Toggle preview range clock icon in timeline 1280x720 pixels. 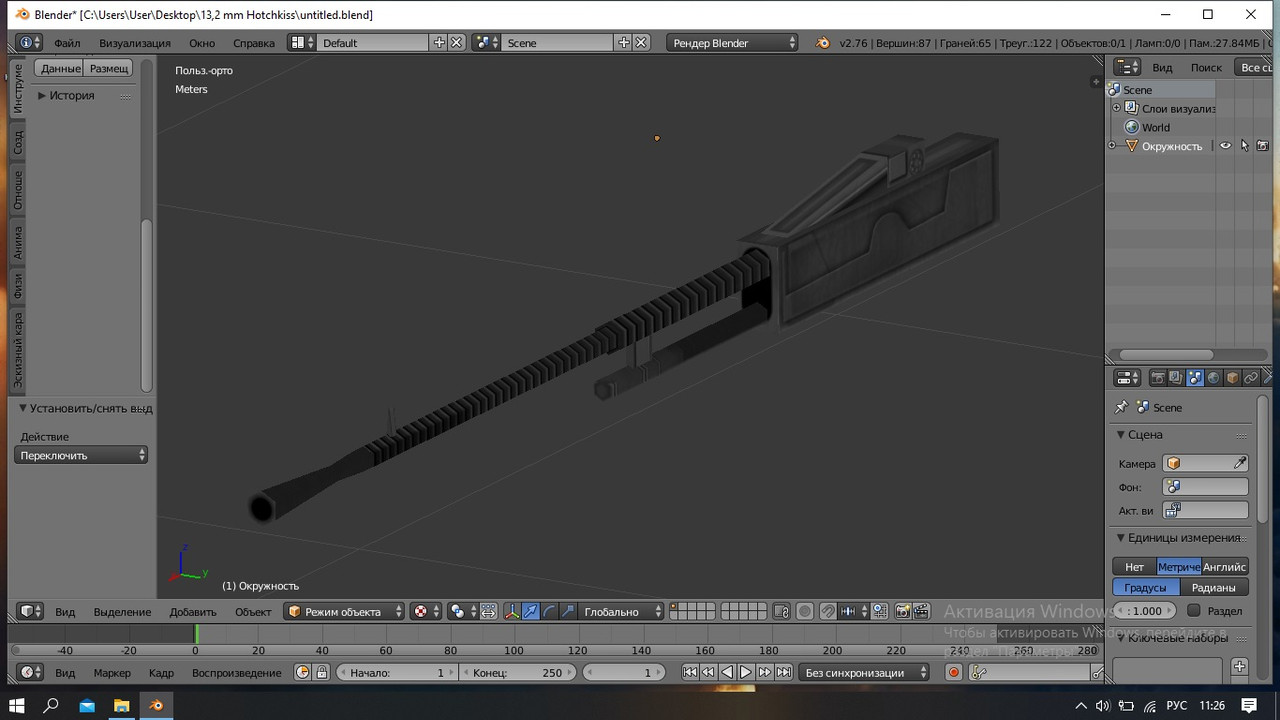click(x=303, y=673)
